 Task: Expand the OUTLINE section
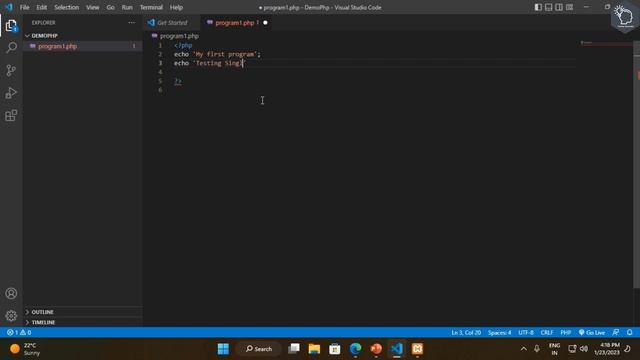[x=82, y=312]
